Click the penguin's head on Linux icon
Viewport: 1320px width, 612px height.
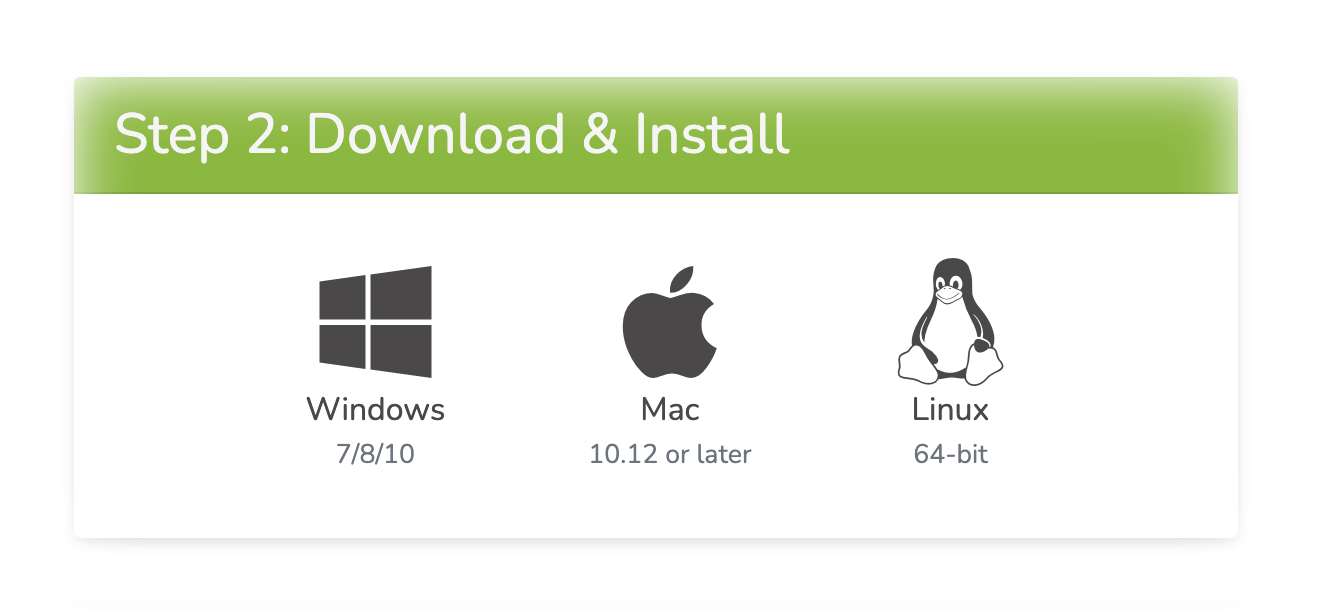(950, 280)
